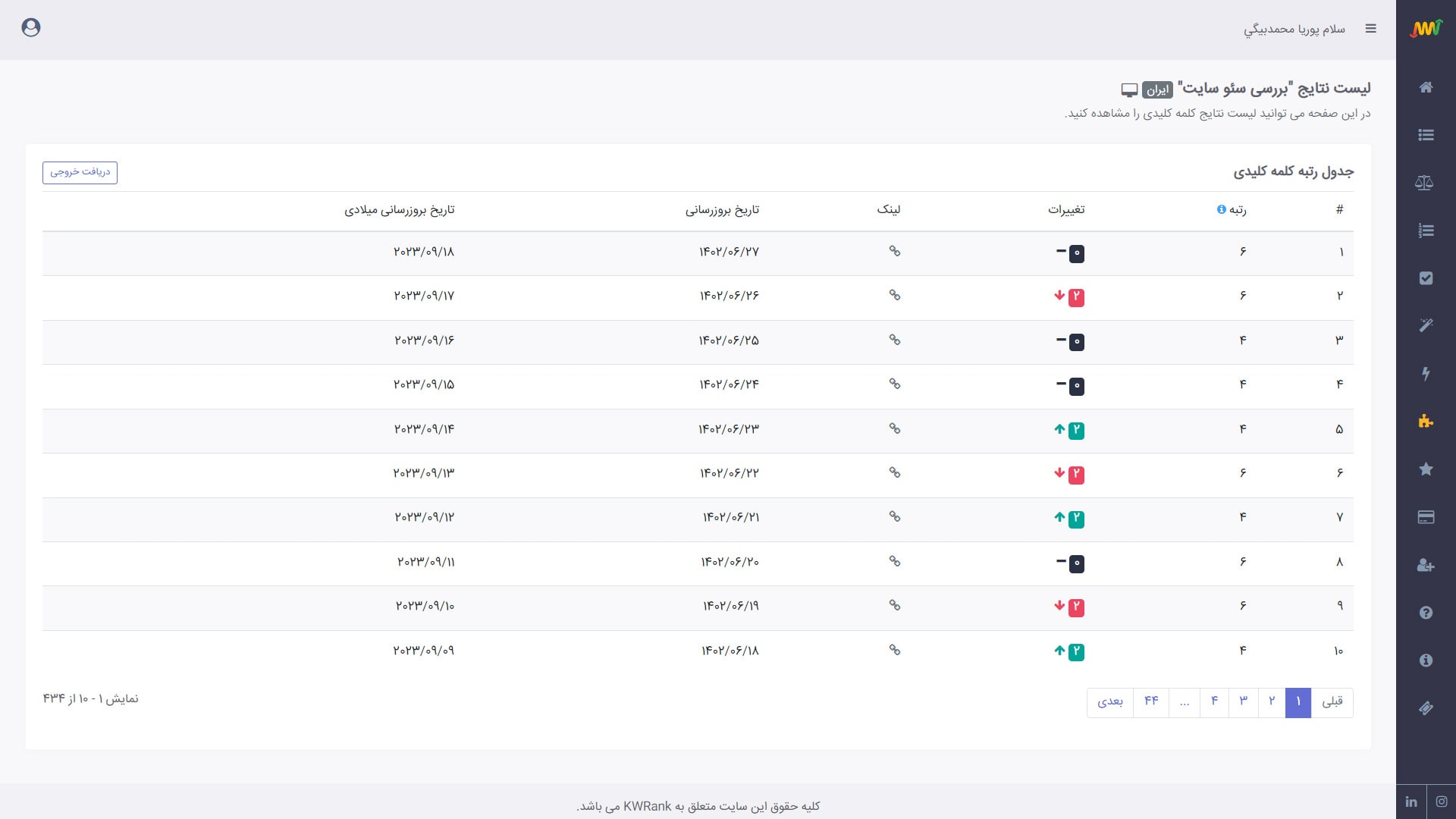Jump to last page ۴۴
Viewport: 1456px width, 819px height.
point(1151,702)
